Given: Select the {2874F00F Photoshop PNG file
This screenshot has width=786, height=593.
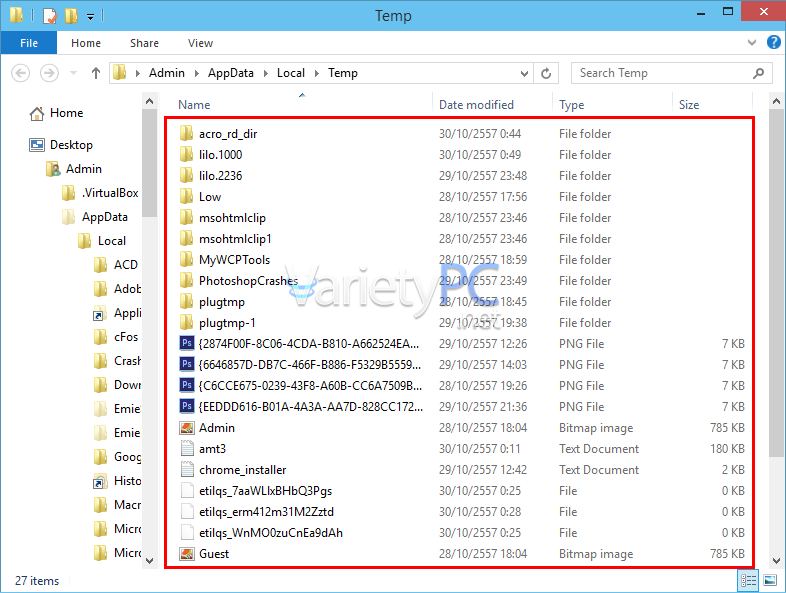Looking at the screenshot, I should (x=299, y=344).
